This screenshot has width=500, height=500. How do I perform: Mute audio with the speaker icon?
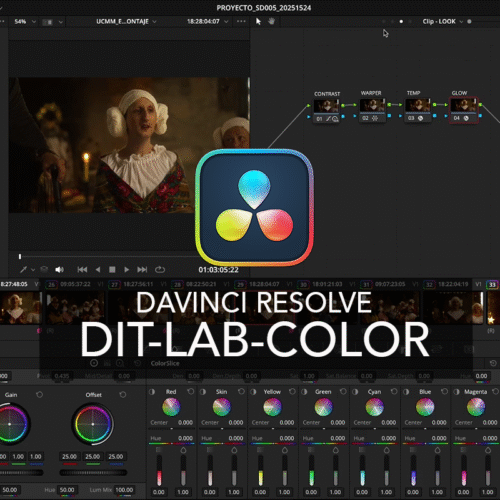pos(59,269)
